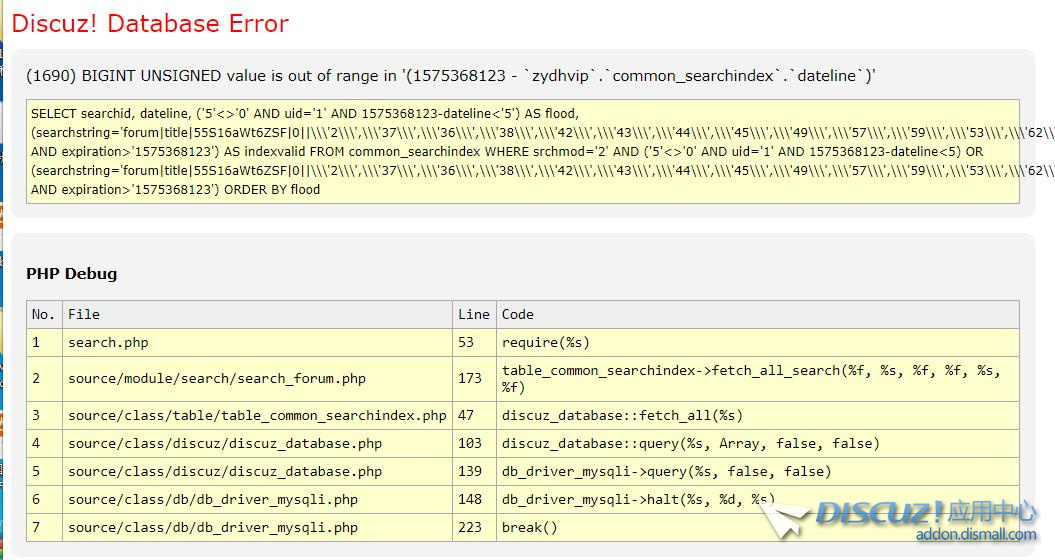Click the SQL line with AS indexvalid FROM common_searchindex
Viewport: 1055px width, 560px height.
[x=507, y=152]
